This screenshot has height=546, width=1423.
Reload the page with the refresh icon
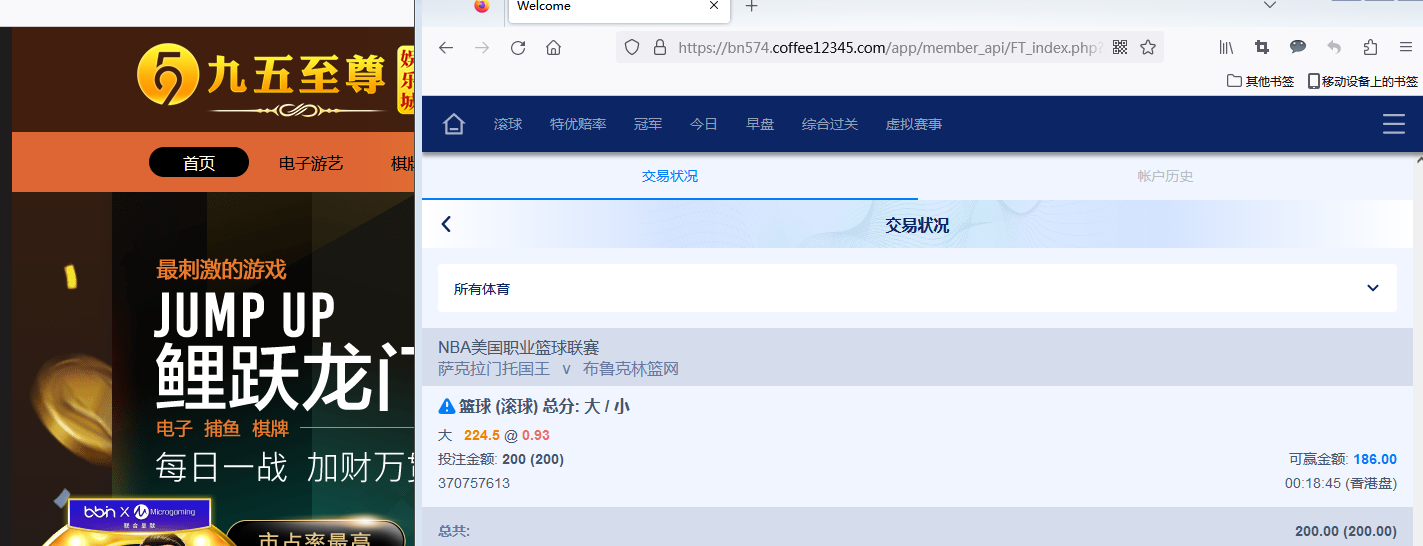pos(518,47)
